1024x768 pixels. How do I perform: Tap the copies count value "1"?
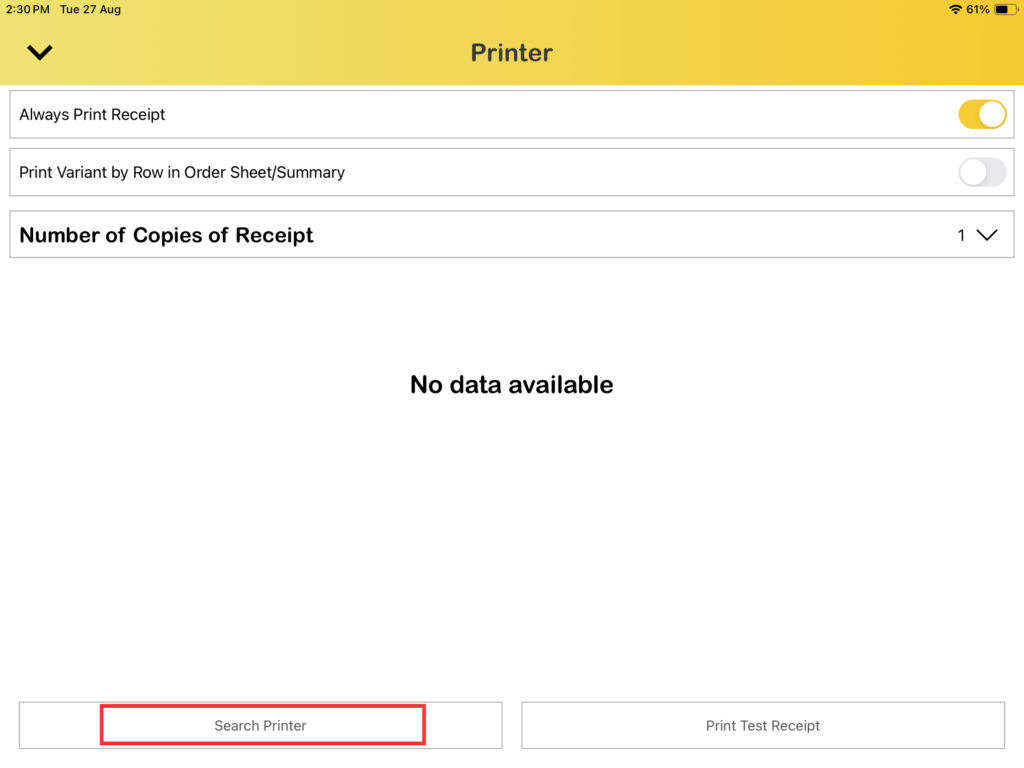961,235
